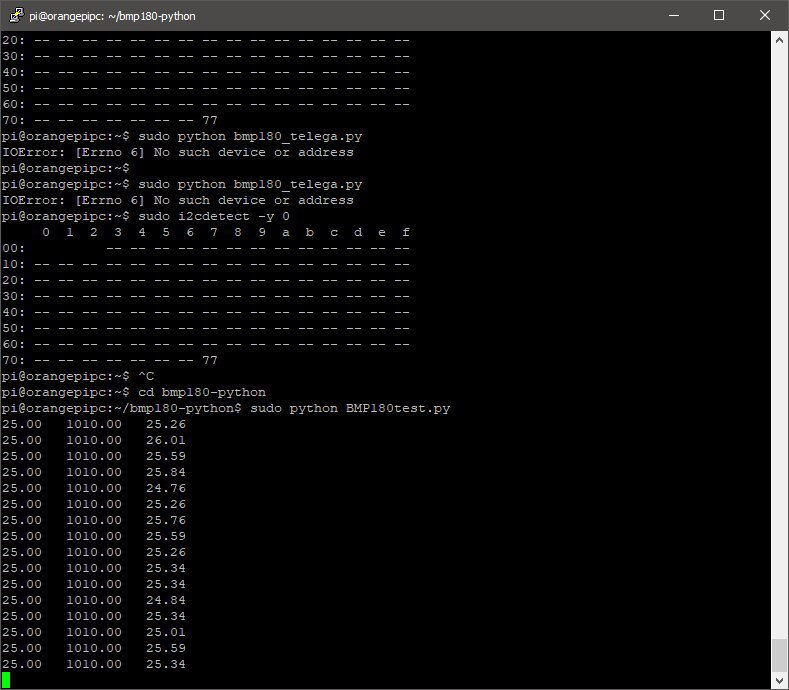Image resolution: width=789 pixels, height=690 pixels.
Task: Click the 'cd bmp180-python' command line
Action: pyautogui.click(x=133, y=392)
